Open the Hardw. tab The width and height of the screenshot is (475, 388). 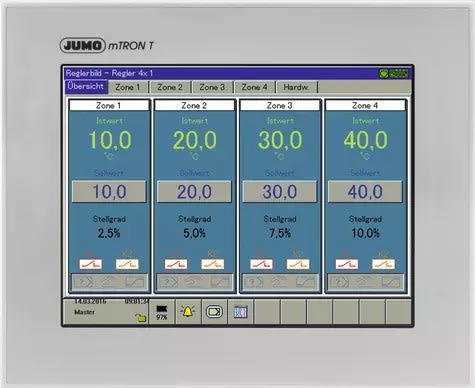pyautogui.click(x=296, y=87)
